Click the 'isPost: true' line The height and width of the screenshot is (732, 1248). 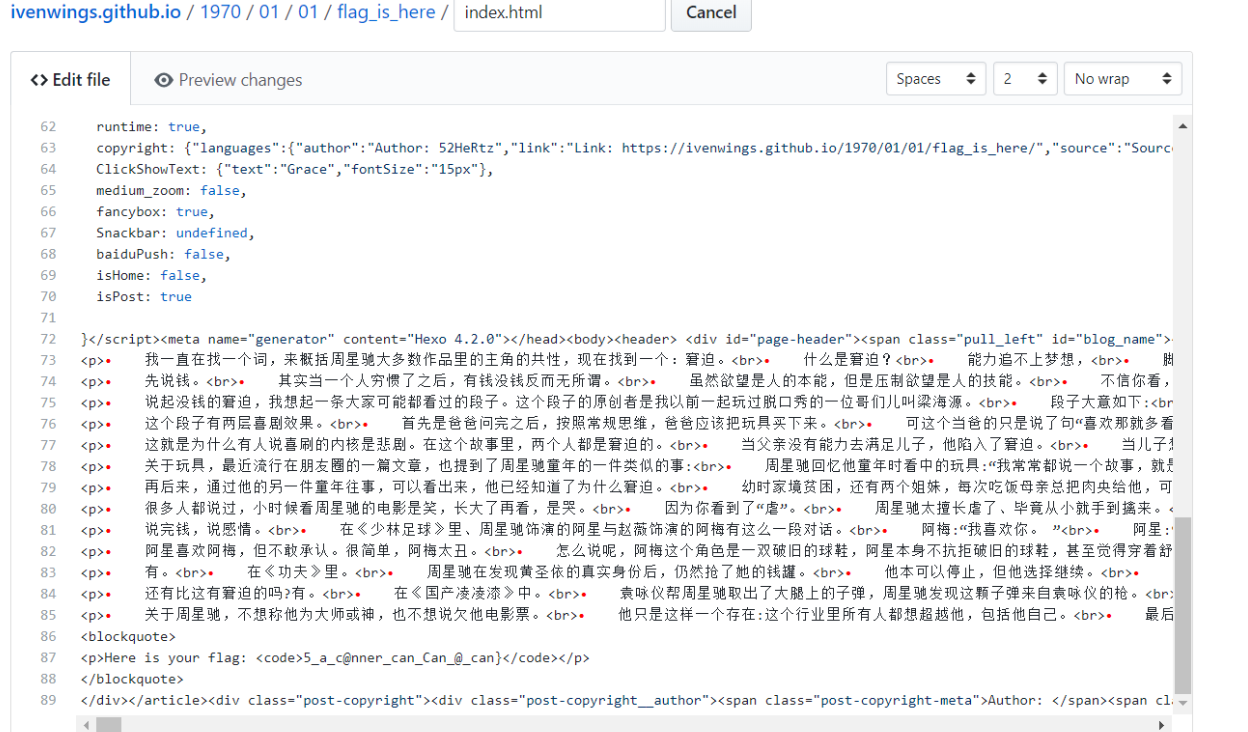tap(144, 296)
